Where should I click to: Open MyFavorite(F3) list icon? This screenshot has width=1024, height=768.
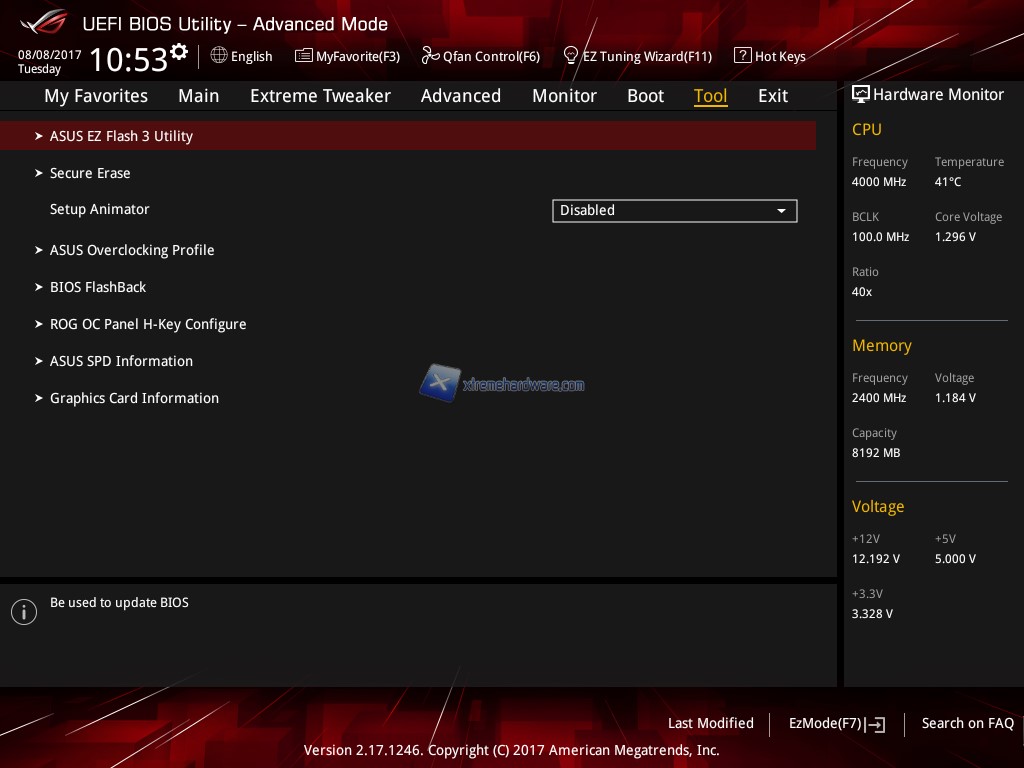(x=303, y=56)
